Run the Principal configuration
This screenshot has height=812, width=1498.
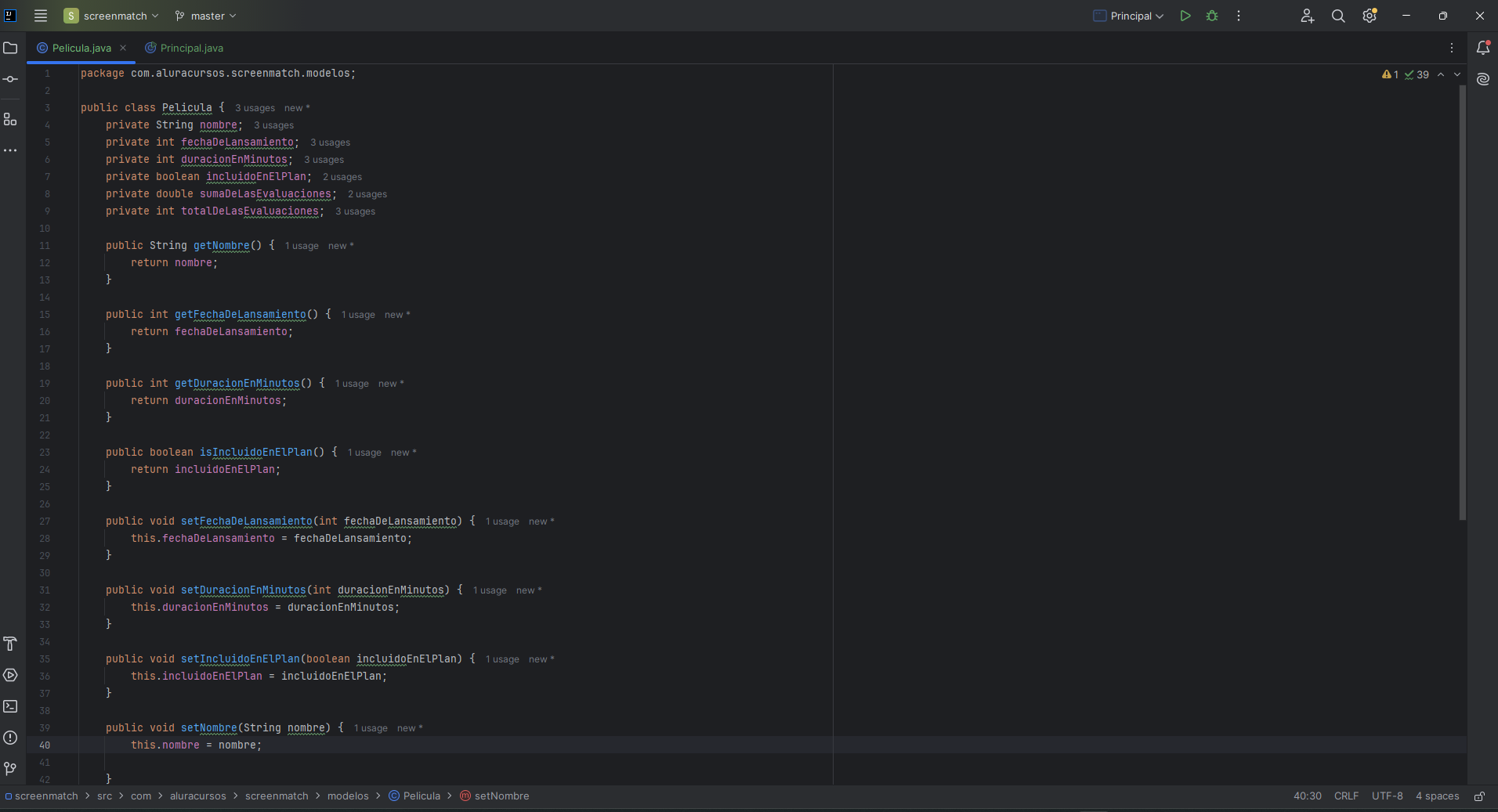[x=1185, y=16]
